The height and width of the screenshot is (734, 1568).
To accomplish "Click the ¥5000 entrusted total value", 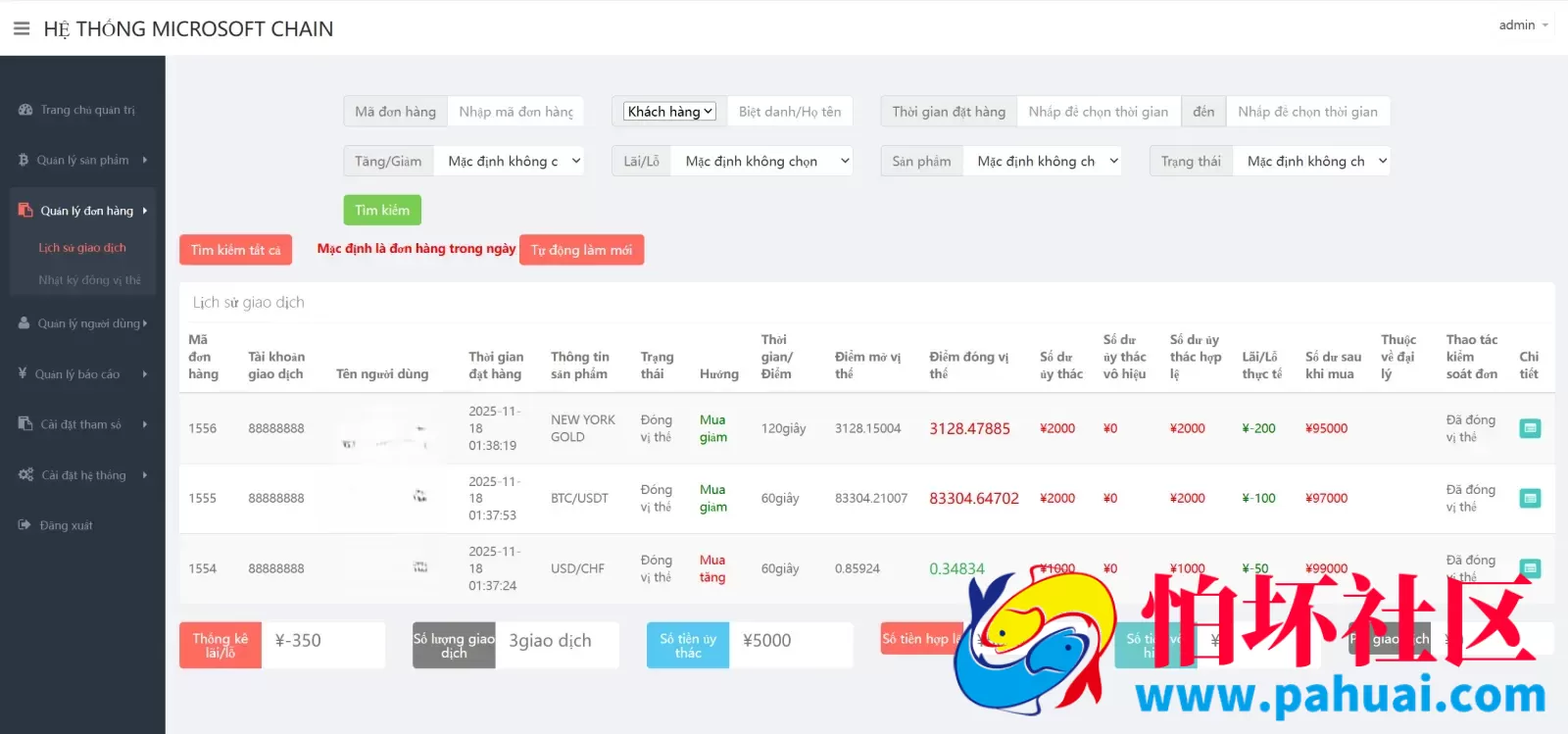I will pos(766,640).
